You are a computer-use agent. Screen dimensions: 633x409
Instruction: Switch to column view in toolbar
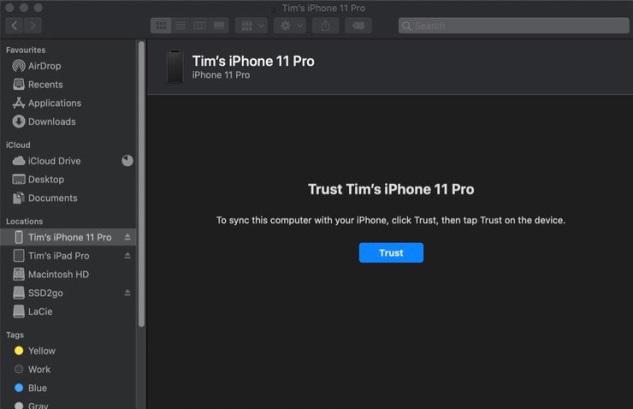click(200, 26)
